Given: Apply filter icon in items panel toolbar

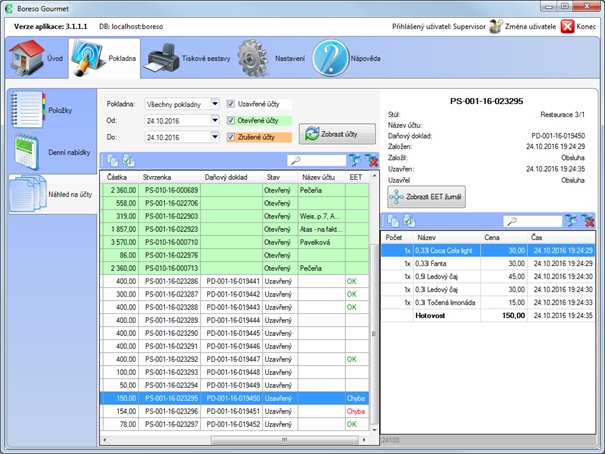Looking at the screenshot, I should [x=569, y=221].
